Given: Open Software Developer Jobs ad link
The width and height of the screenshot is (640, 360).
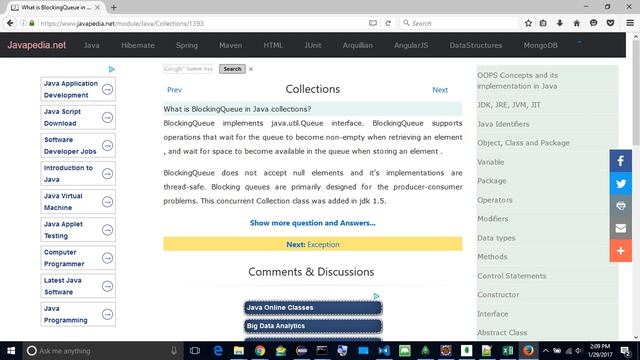Looking at the screenshot, I should 78,146.
